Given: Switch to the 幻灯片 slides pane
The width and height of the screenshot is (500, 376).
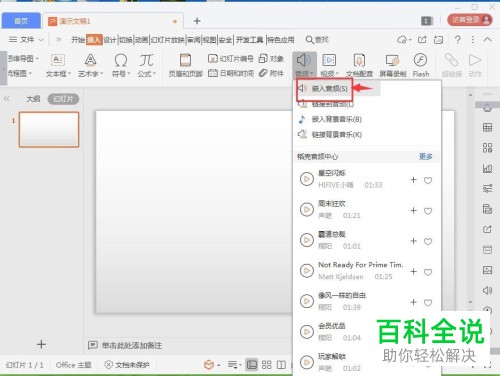Looking at the screenshot, I should 63,99.
